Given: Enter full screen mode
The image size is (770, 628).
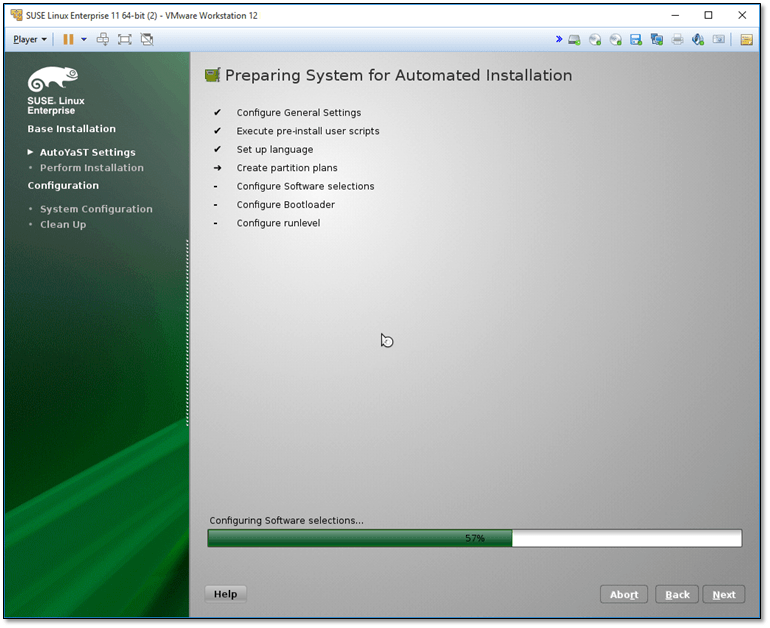Looking at the screenshot, I should pos(125,39).
